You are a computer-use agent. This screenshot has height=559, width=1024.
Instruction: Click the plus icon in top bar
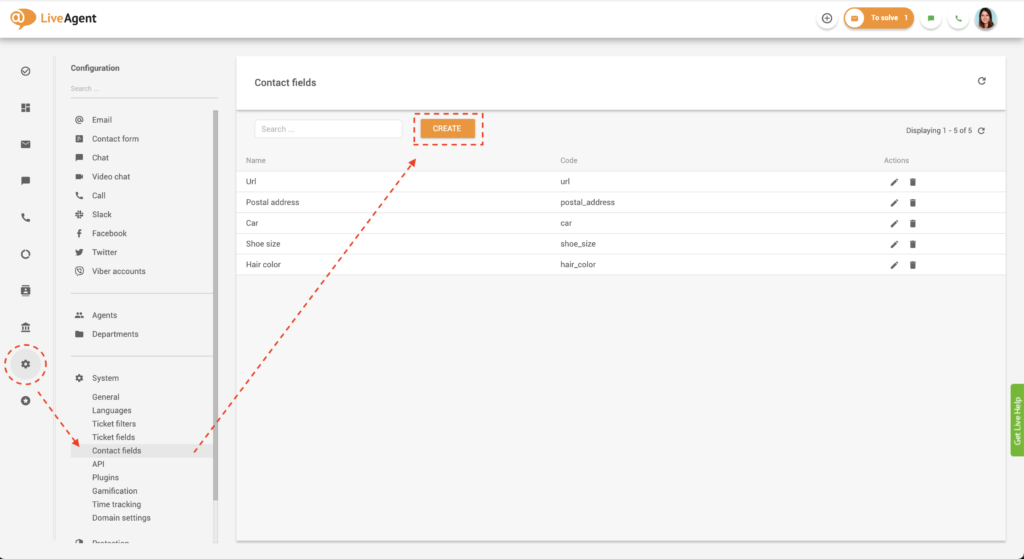tap(826, 18)
